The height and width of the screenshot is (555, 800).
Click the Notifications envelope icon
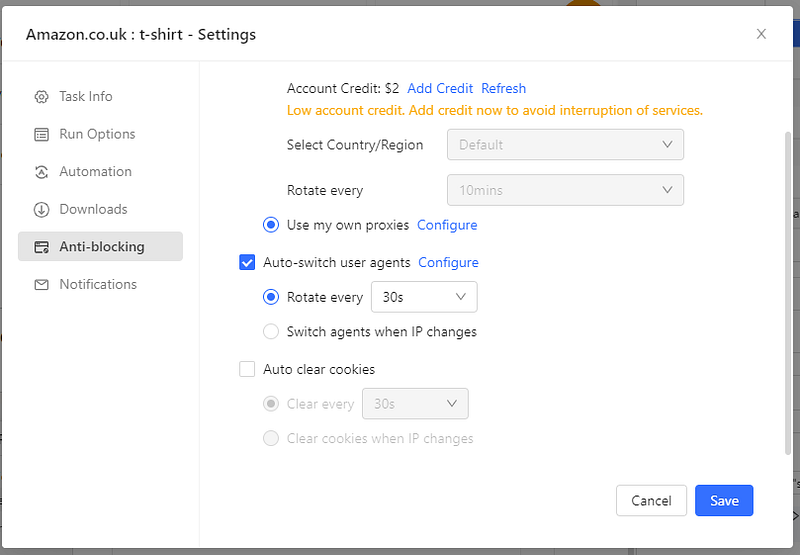(41, 285)
